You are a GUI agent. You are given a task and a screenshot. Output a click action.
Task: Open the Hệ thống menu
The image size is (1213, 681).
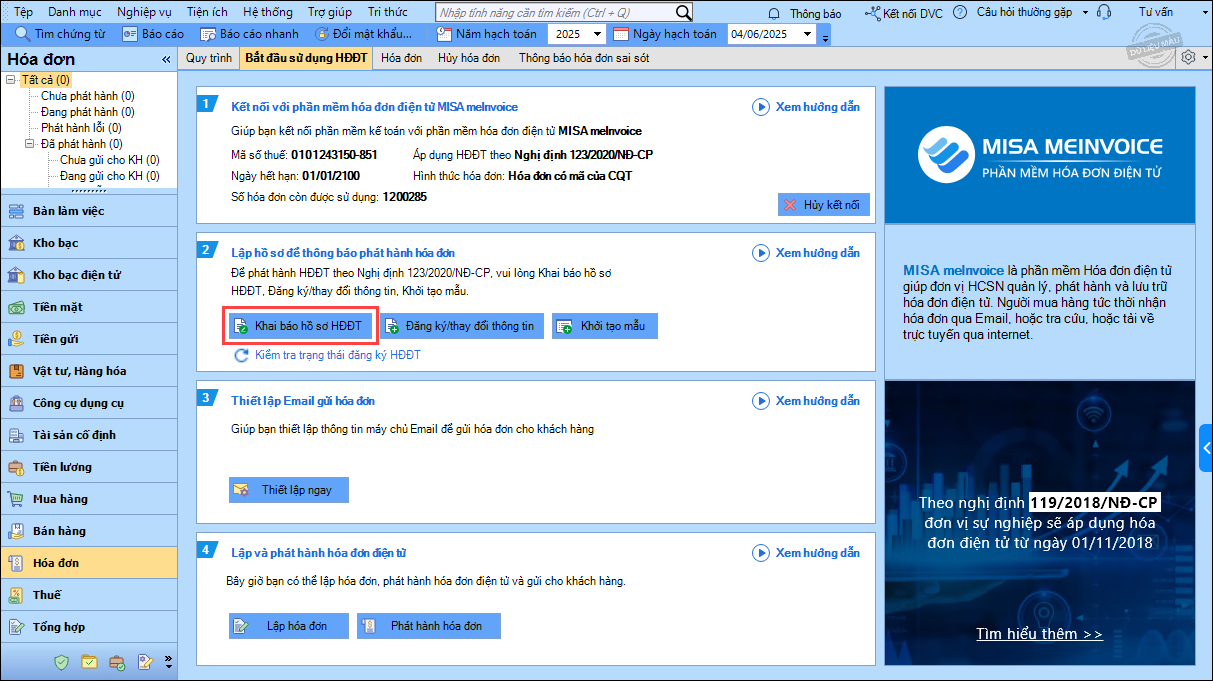(x=268, y=12)
